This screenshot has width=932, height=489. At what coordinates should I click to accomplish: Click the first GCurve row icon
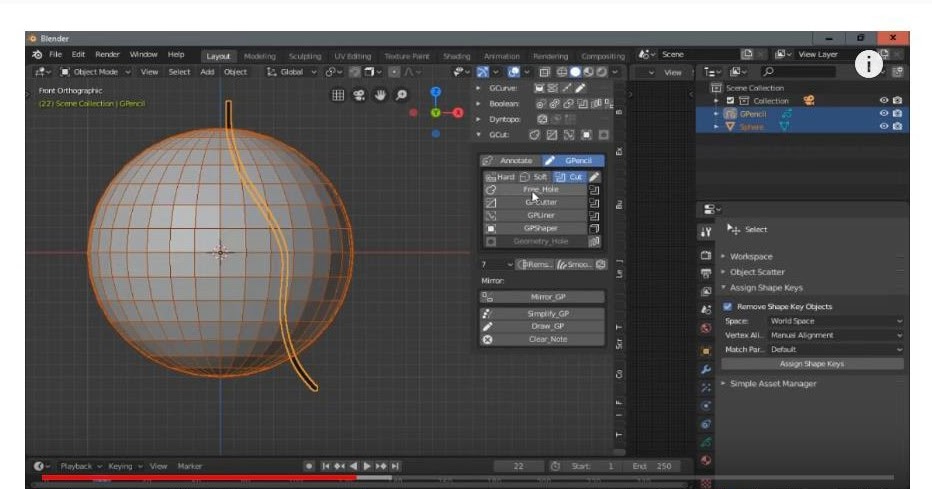(x=539, y=88)
